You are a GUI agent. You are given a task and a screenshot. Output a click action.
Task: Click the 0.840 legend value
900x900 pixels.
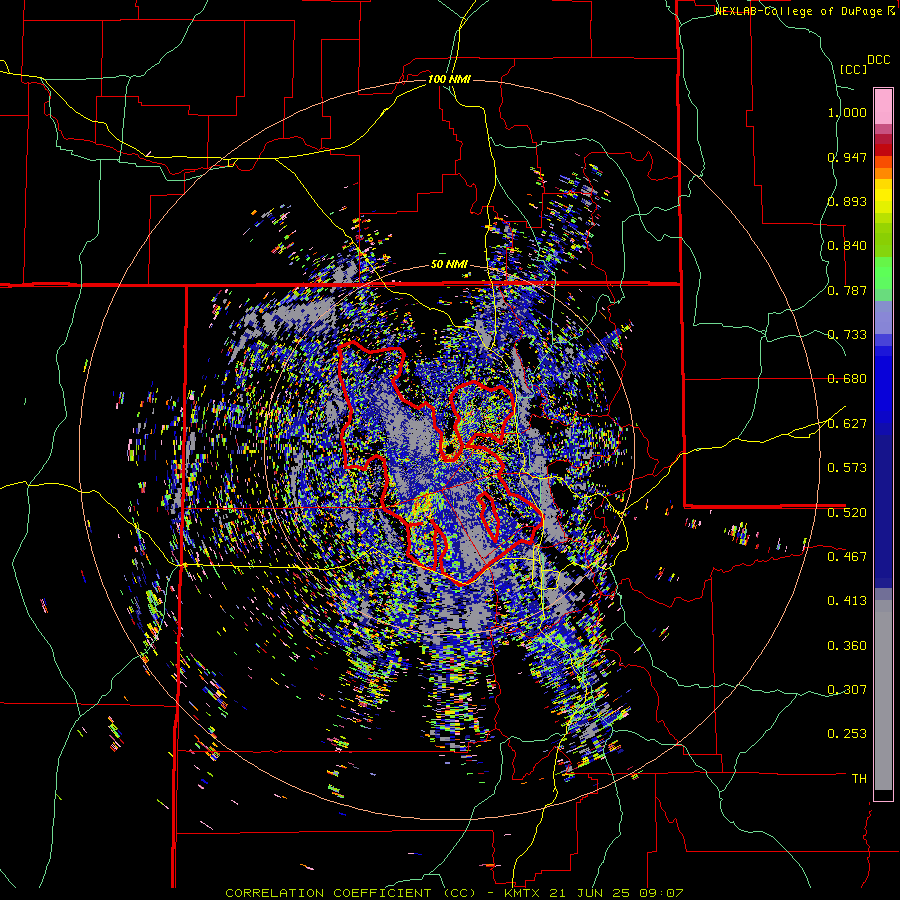pos(847,246)
